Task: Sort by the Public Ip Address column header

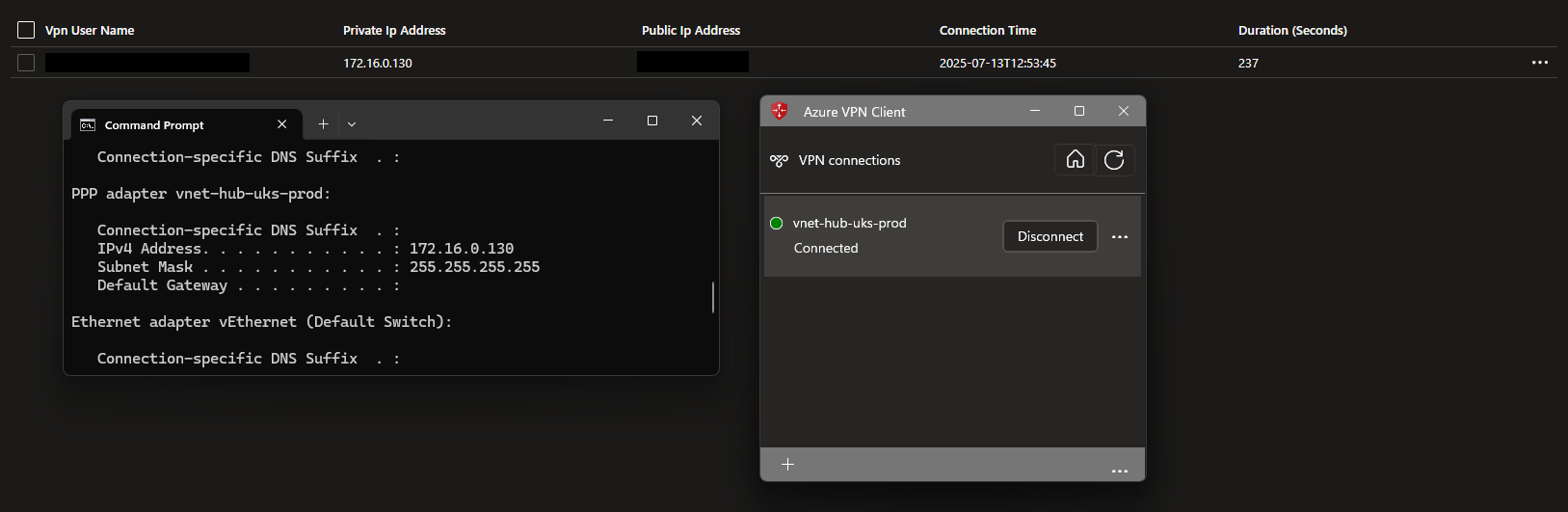Action: pyautogui.click(x=691, y=31)
